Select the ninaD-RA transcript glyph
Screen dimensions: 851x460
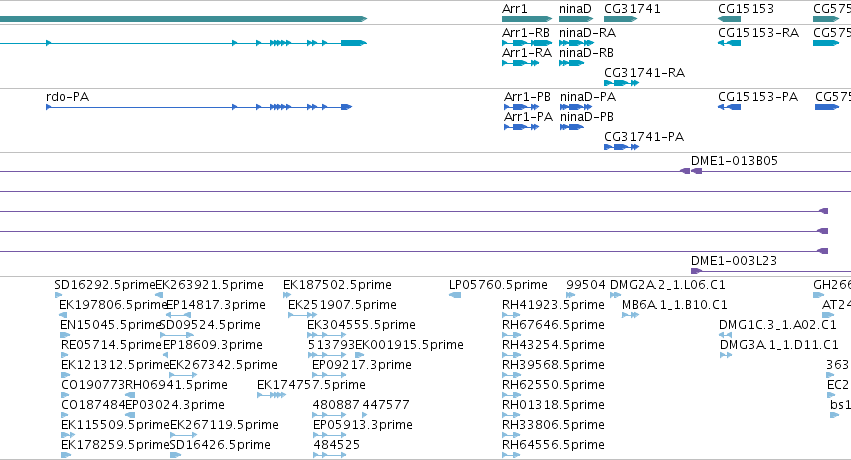point(577,43)
